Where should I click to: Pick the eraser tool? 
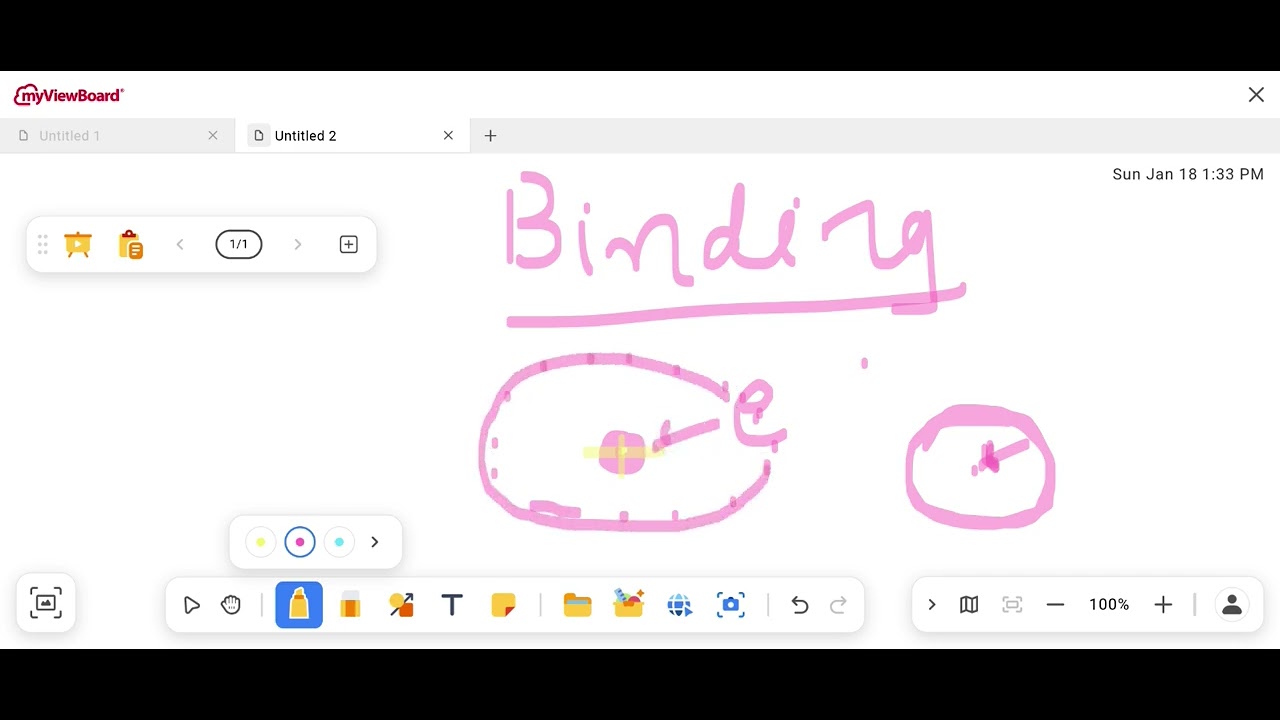[x=350, y=605]
